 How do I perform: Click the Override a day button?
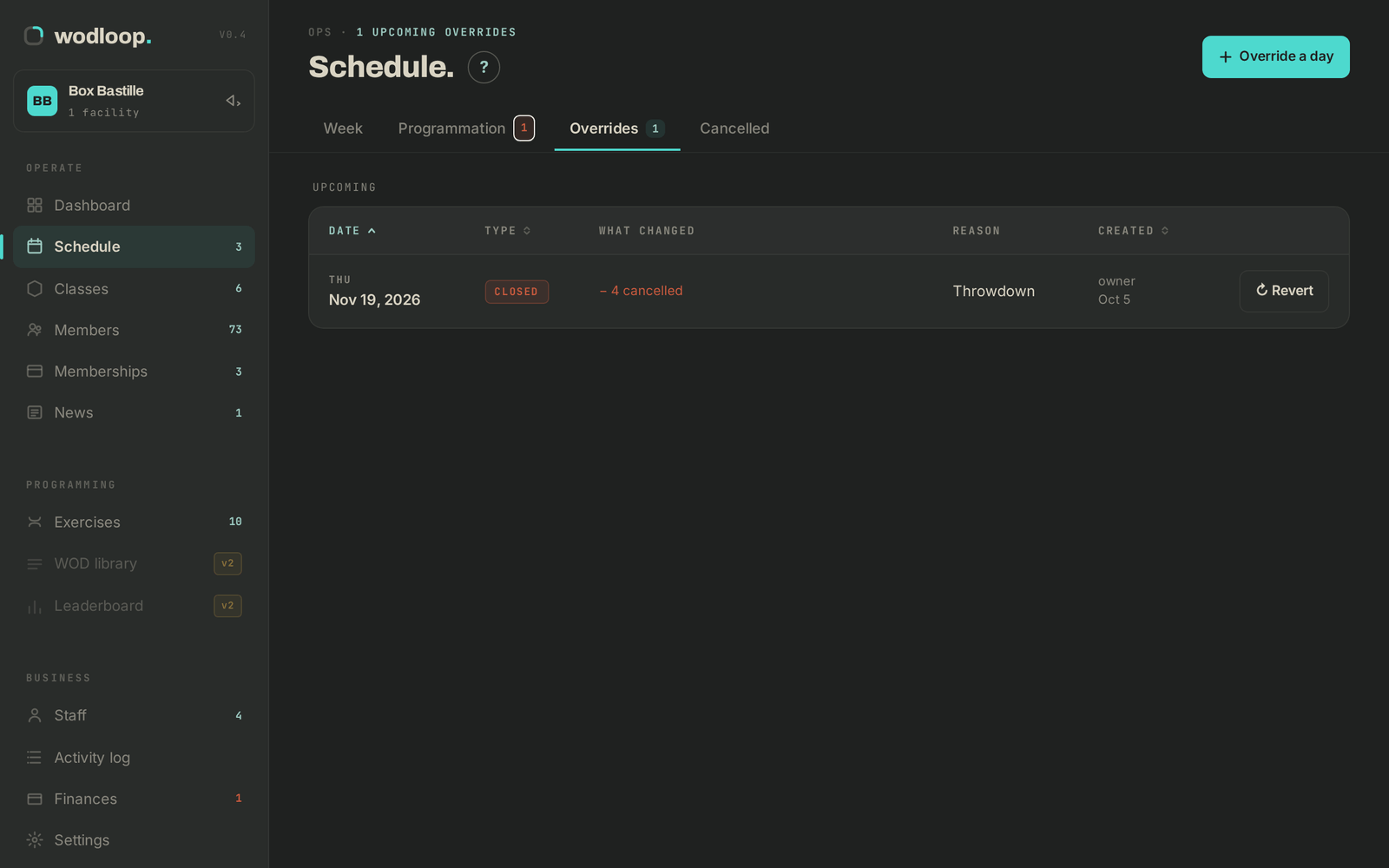[1275, 56]
